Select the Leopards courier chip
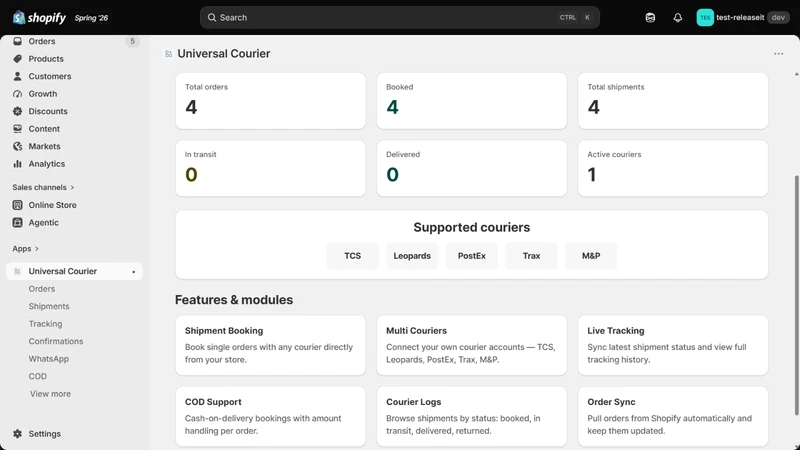The height and width of the screenshot is (450, 800). [x=412, y=256]
